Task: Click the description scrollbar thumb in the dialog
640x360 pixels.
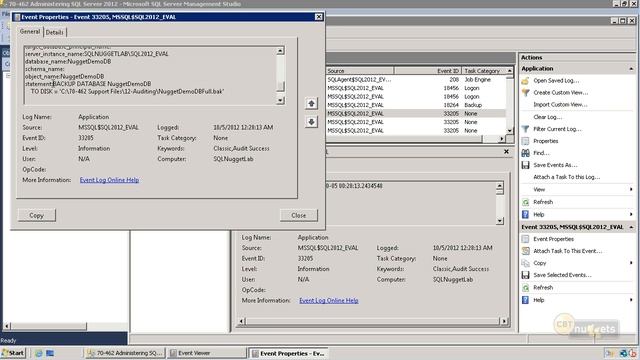Action: (x=280, y=86)
